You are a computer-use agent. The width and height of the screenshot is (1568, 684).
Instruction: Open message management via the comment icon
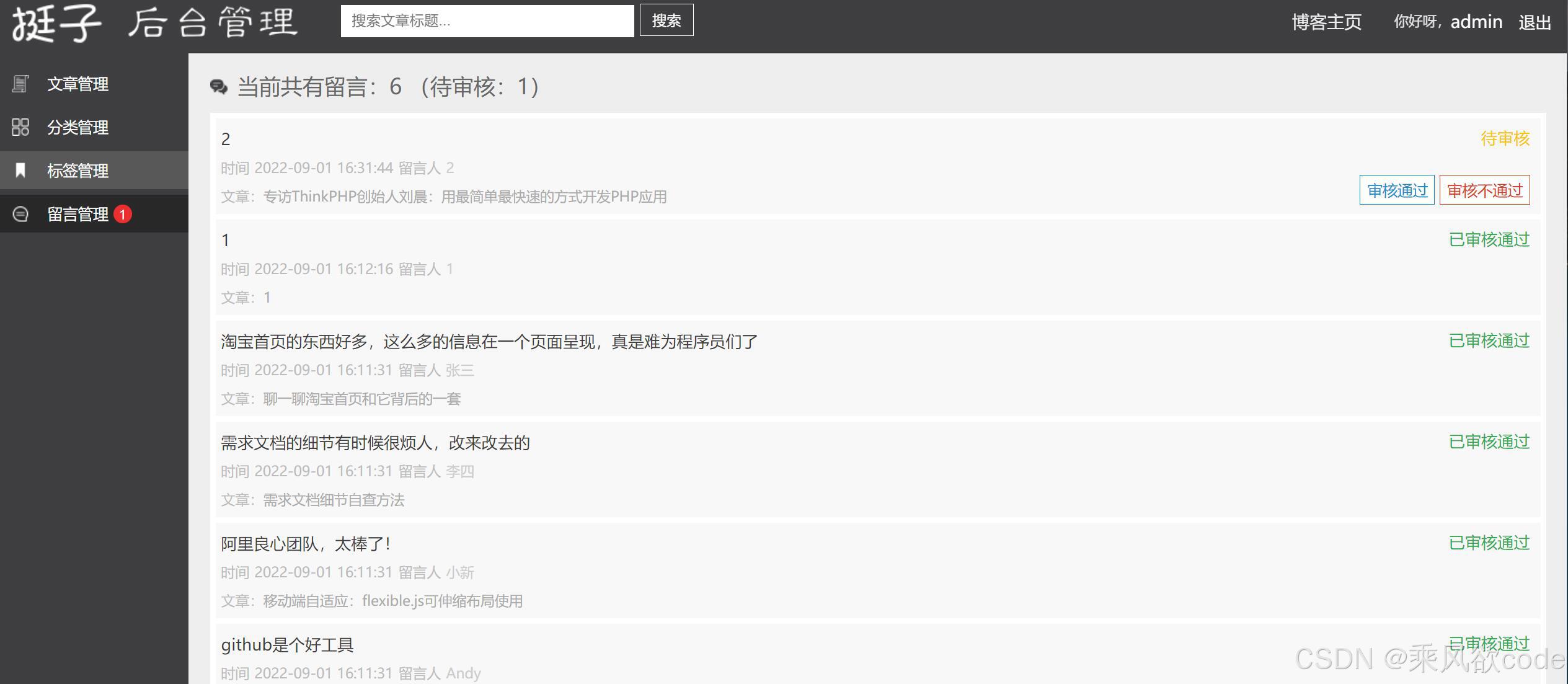pos(20,213)
